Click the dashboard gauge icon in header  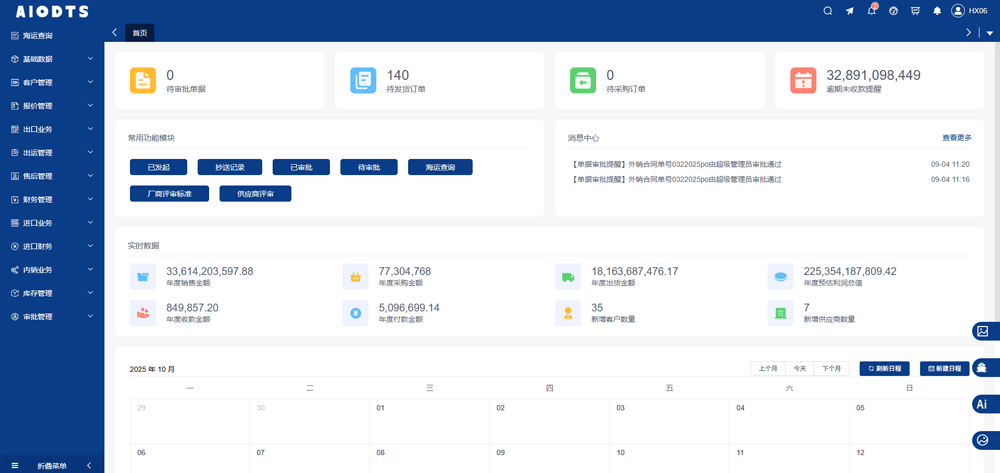tap(893, 11)
